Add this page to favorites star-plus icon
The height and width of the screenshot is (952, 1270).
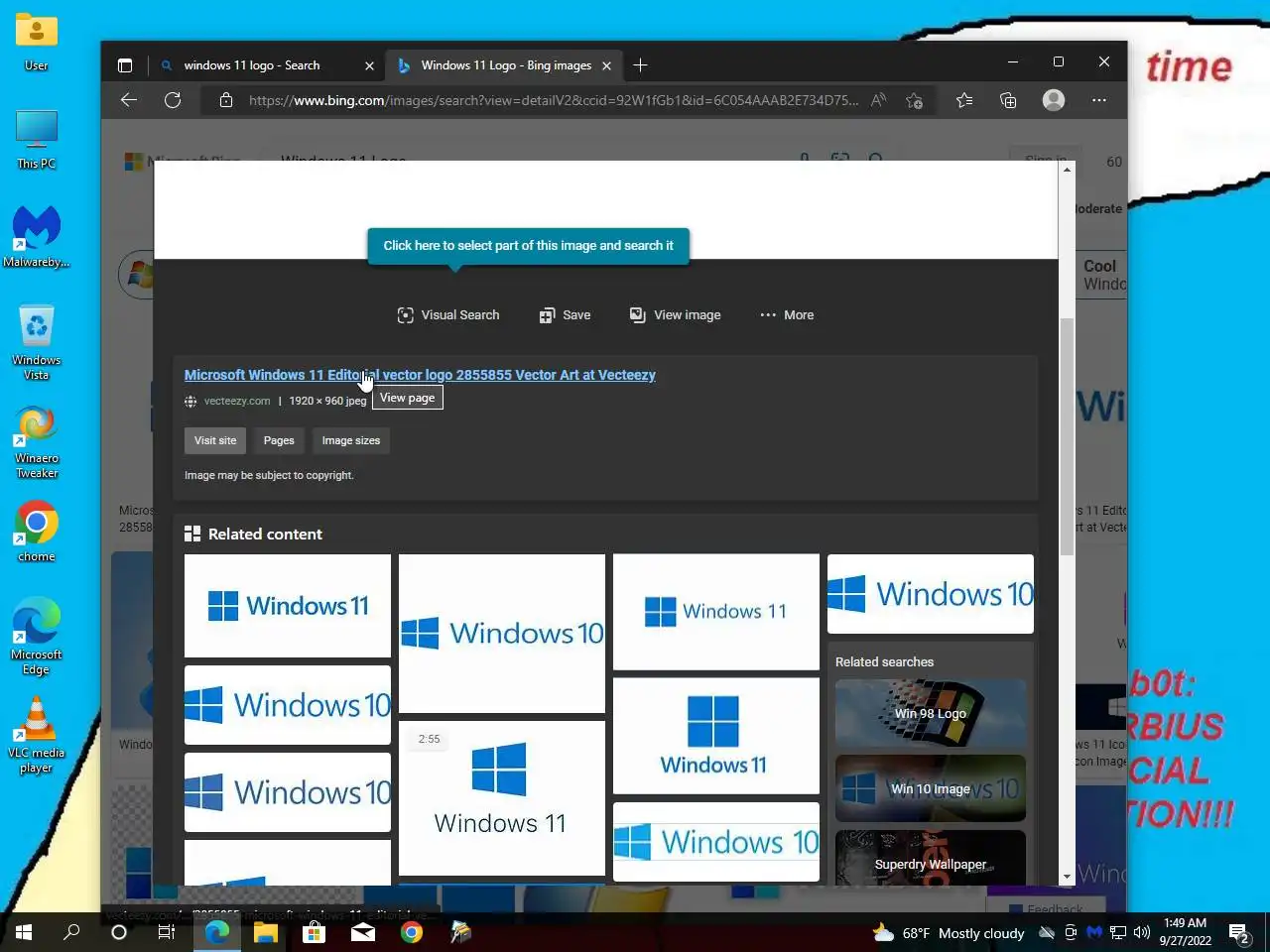click(915, 100)
